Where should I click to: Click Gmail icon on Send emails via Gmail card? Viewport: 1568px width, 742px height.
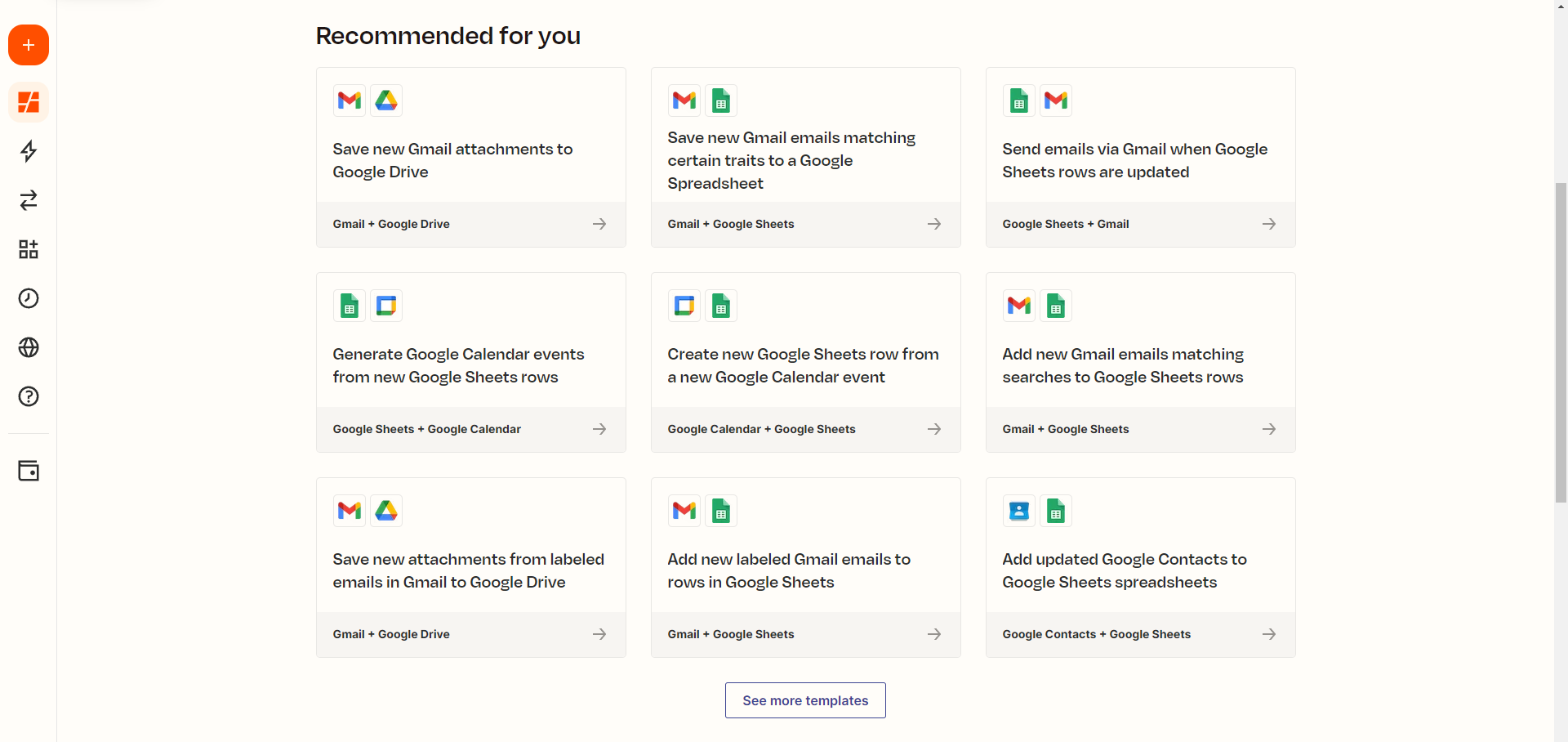pyautogui.click(x=1056, y=101)
